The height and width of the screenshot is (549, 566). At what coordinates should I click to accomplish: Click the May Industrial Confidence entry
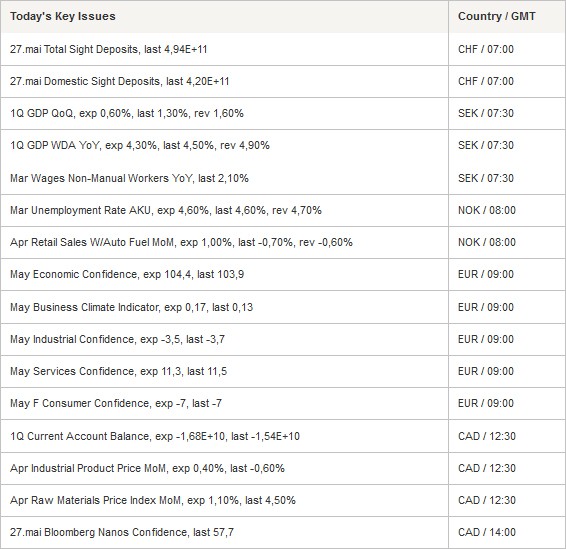[117, 339]
